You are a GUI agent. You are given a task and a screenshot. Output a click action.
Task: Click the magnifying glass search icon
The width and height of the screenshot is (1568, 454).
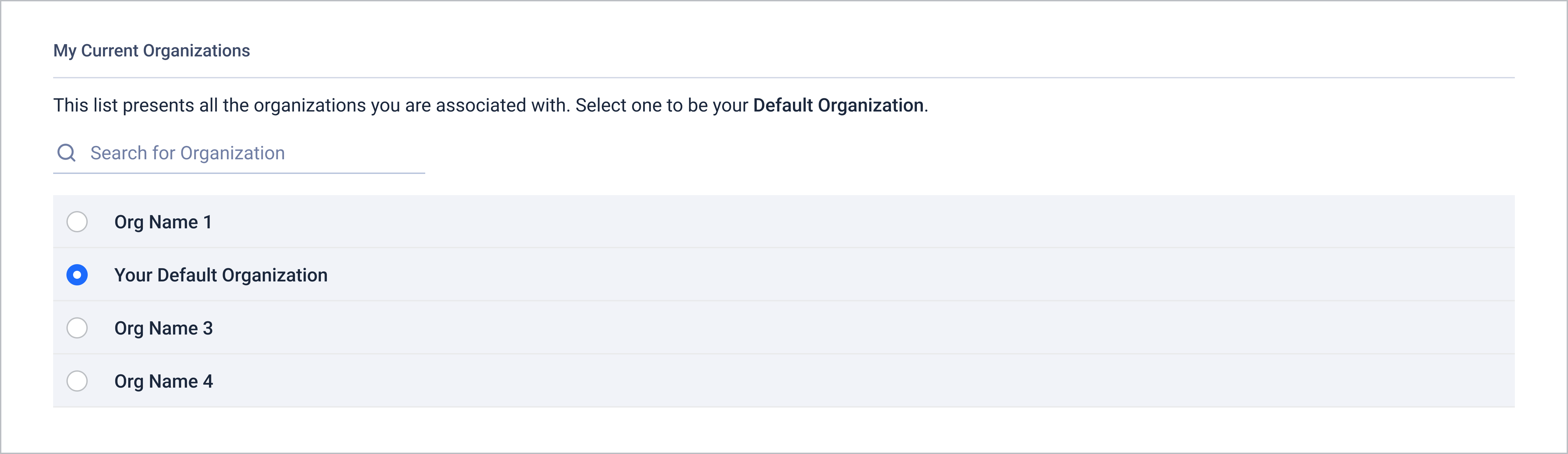(x=66, y=153)
